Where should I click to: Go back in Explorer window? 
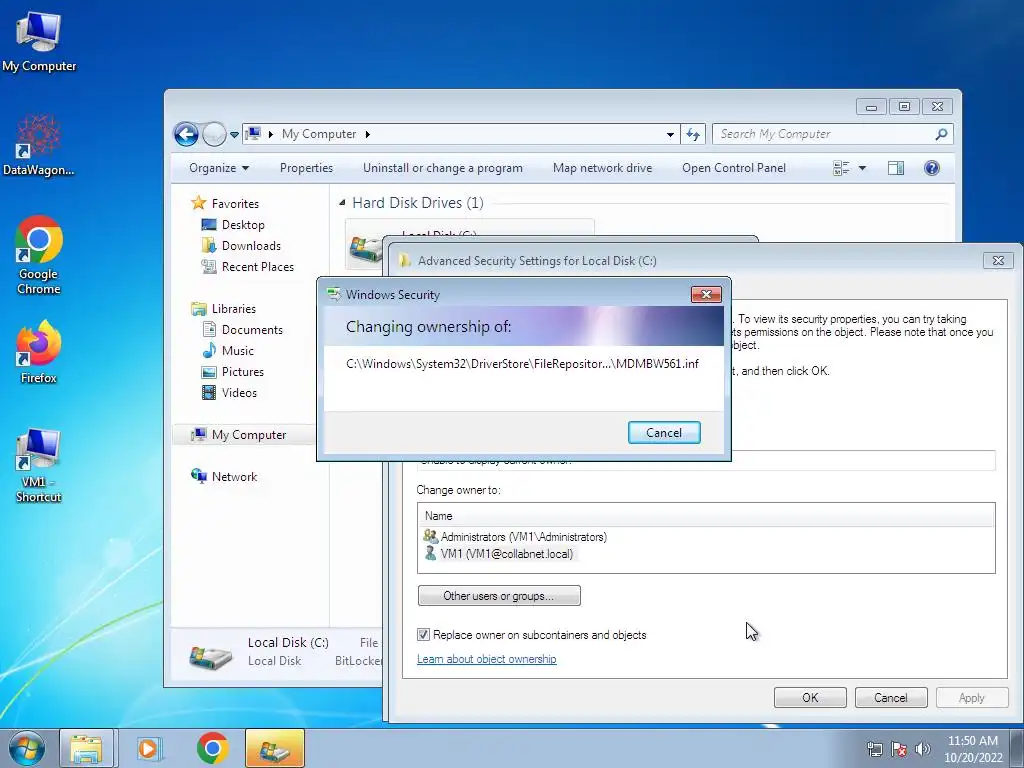click(x=186, y=135)
